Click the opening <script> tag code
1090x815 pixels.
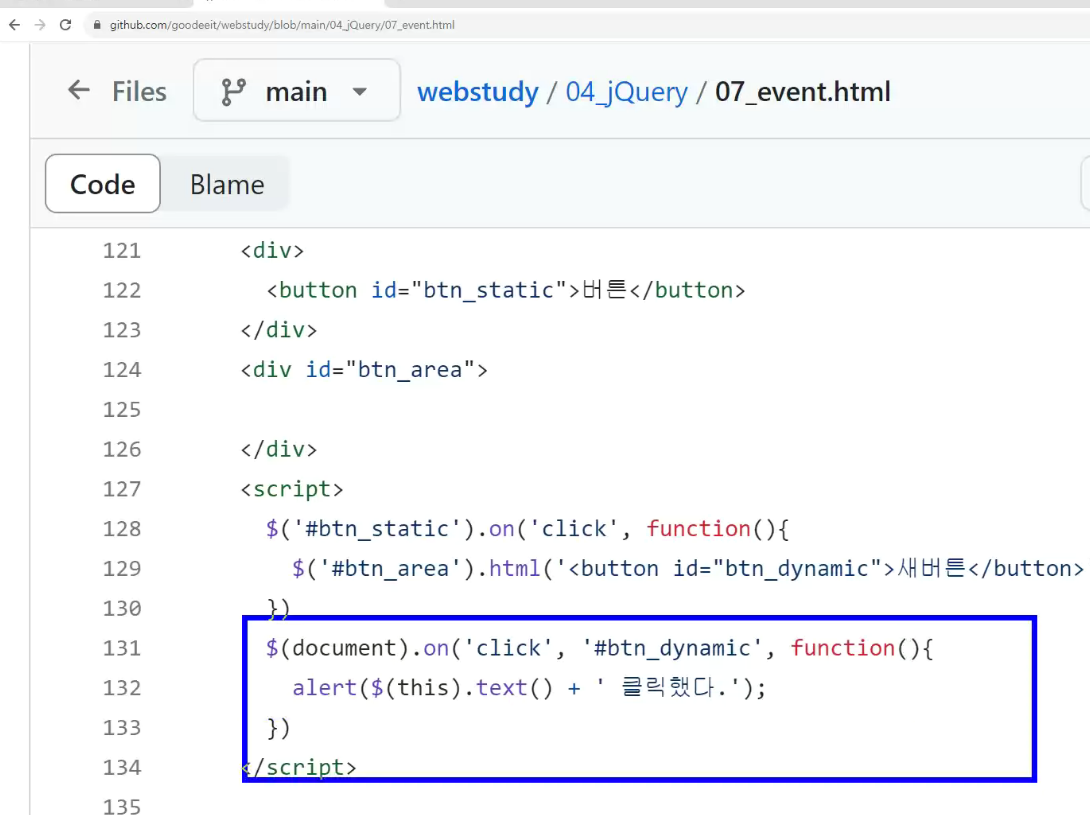click(292, 489)
